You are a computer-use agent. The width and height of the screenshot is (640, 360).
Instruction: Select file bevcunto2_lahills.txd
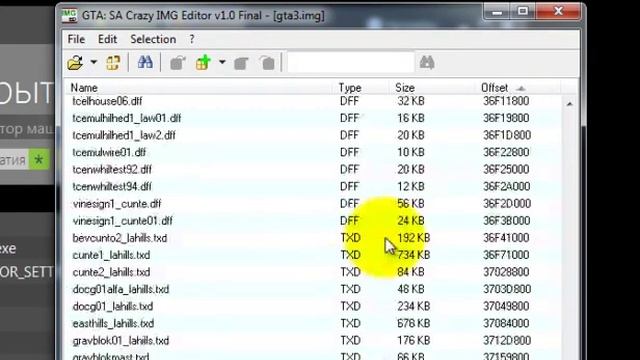pos(120,238)
